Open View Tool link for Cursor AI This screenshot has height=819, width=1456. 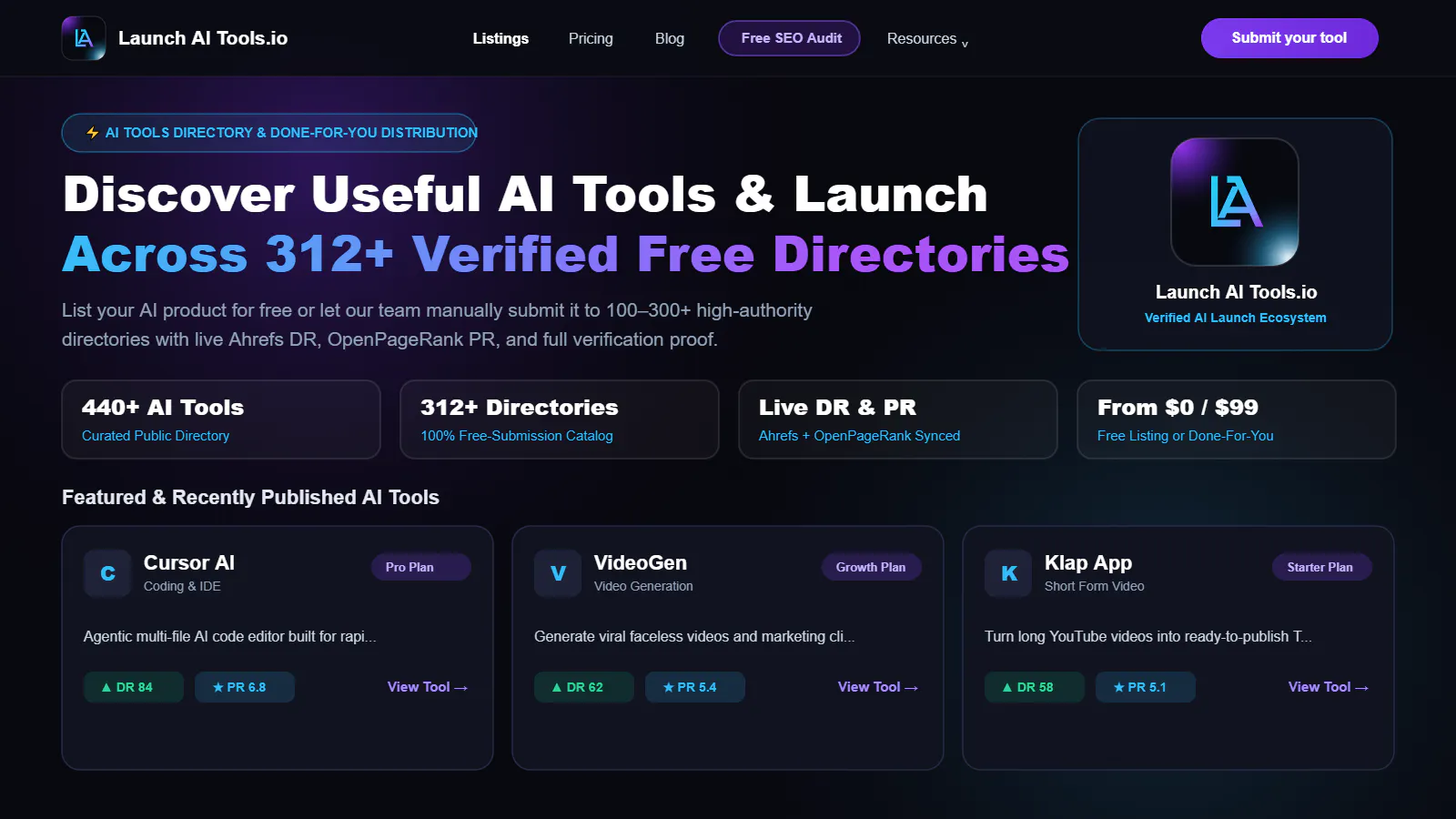tap(428, 687)
